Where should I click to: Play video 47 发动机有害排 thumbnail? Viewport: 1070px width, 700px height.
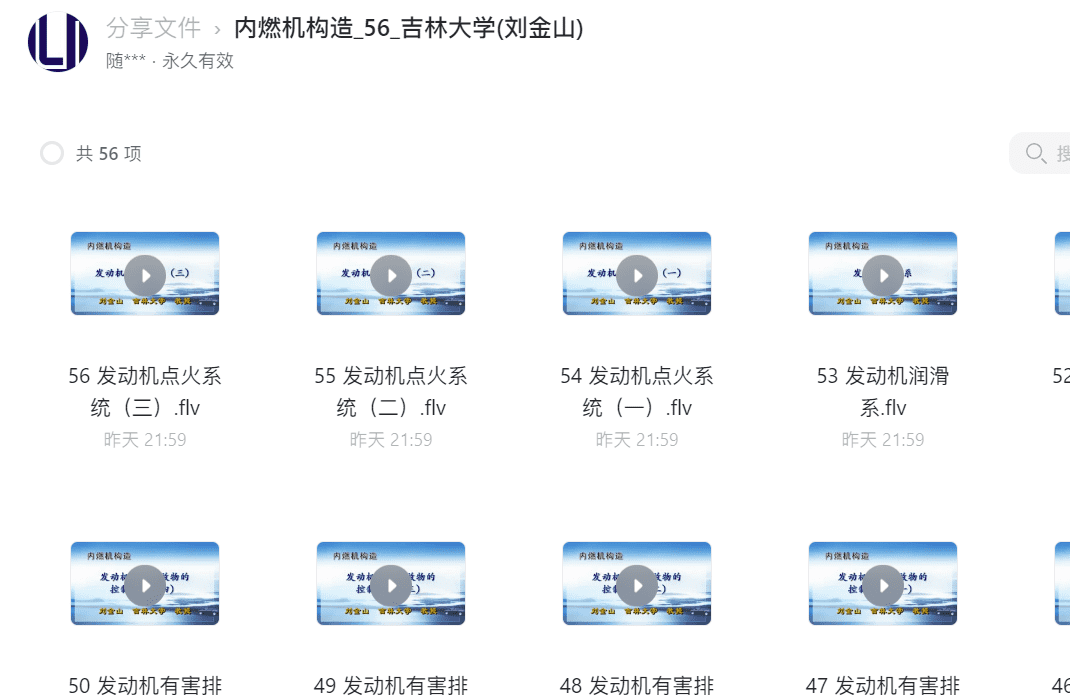(x=883, y=585)
